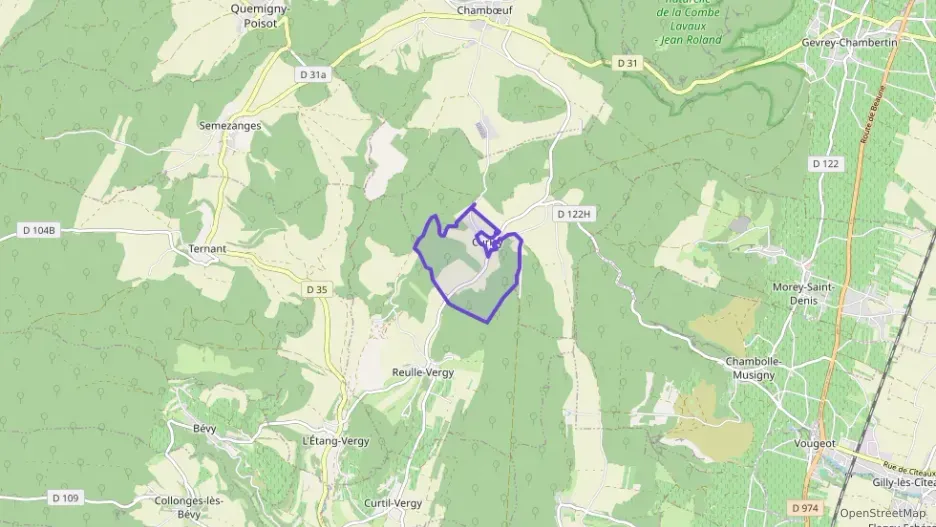
Task: Click the D 109 road badge
Action: pos(65,498)
